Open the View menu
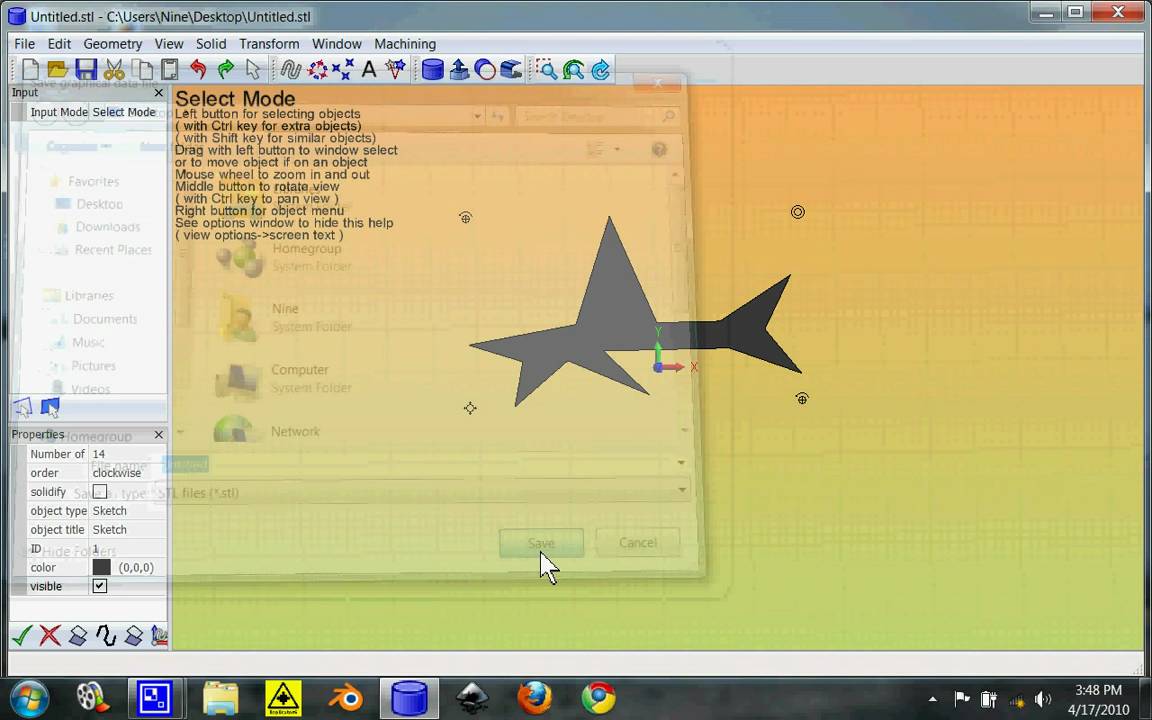Viewport: 1152px width, 720px height. coord(168,44)
